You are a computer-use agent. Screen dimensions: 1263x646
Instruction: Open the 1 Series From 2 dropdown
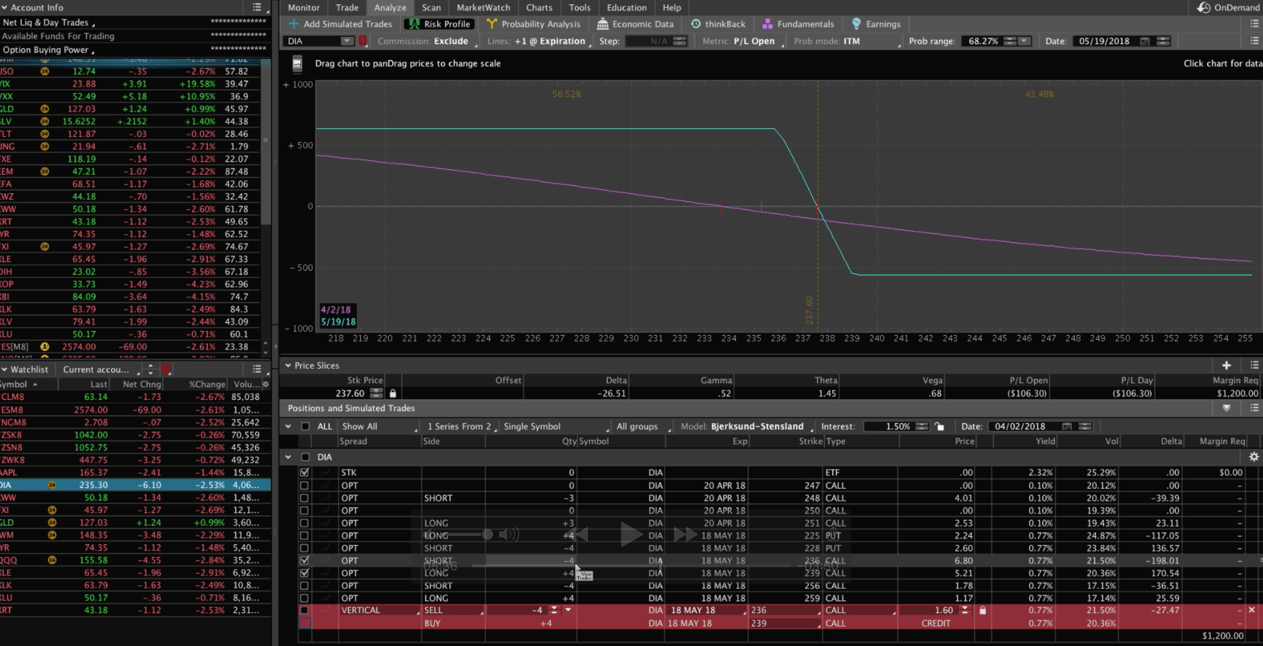coord(460,427)
